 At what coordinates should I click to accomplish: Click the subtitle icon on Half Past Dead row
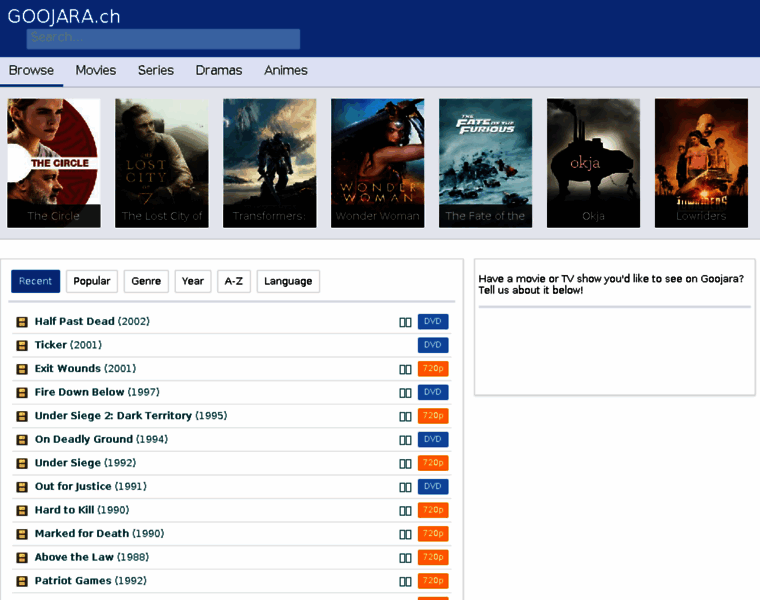click(405, 322)
